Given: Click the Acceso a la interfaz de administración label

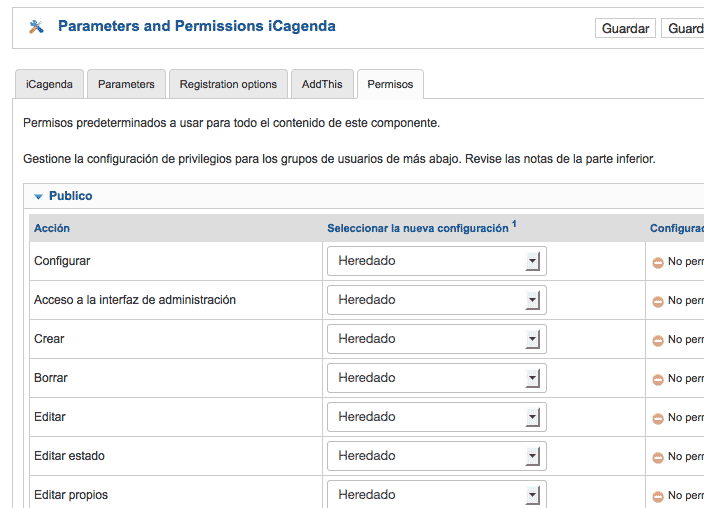Looking at the screenshot, I should 135,300.
